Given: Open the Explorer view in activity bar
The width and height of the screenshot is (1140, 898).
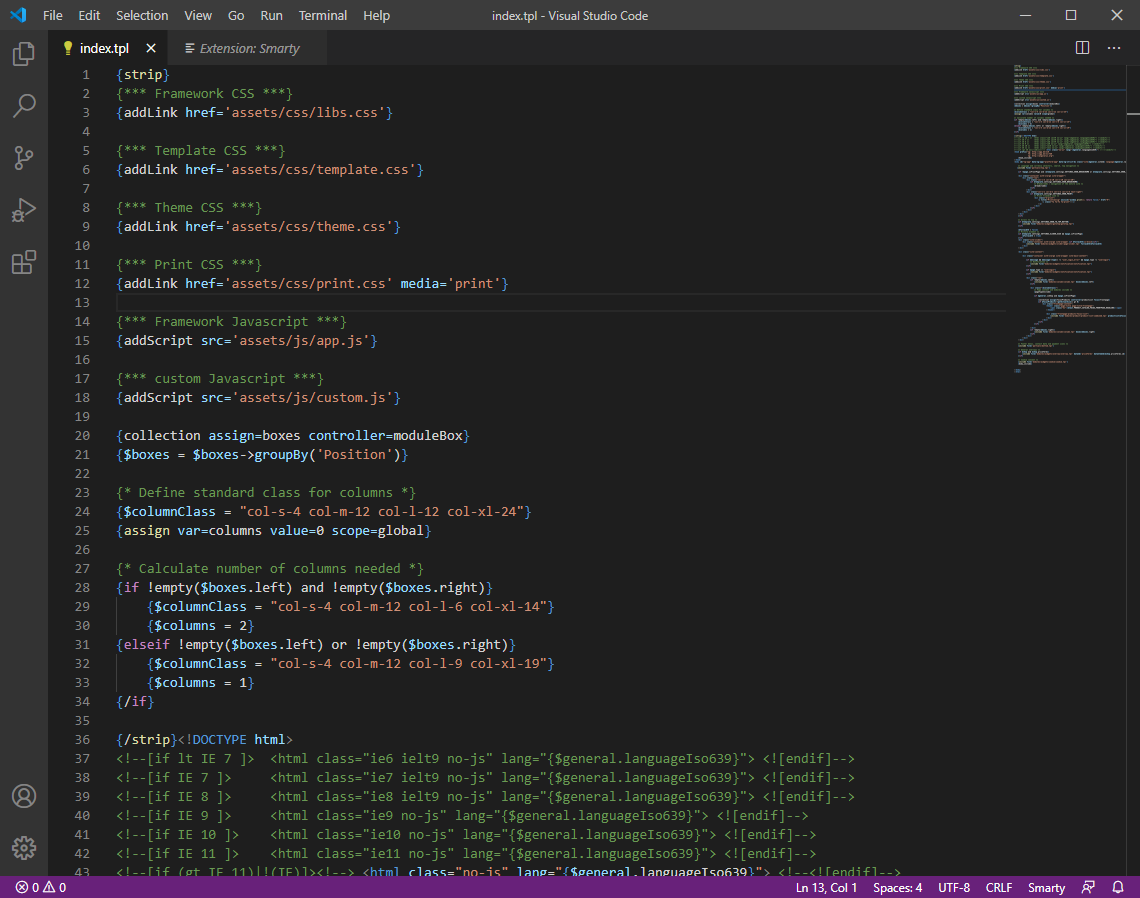Looking at the screenshot, I should (x=24, y=54).
